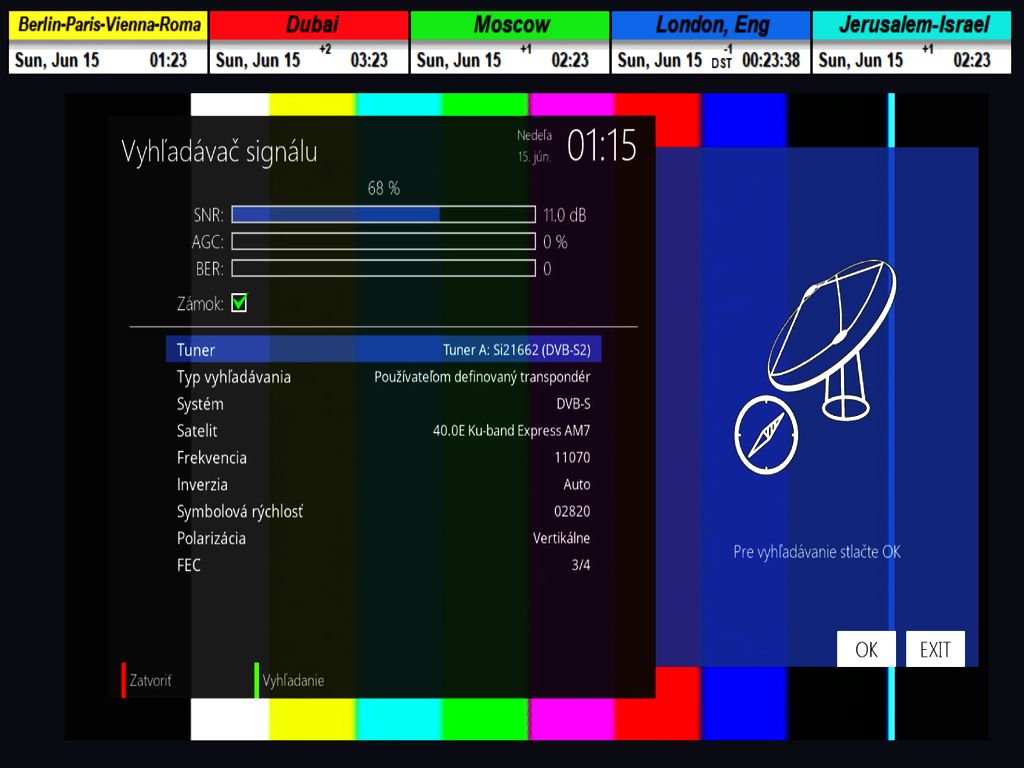Viewport: 1024px width, 768px height.
Task: Select the Tuner row
Action: (383, 349)
